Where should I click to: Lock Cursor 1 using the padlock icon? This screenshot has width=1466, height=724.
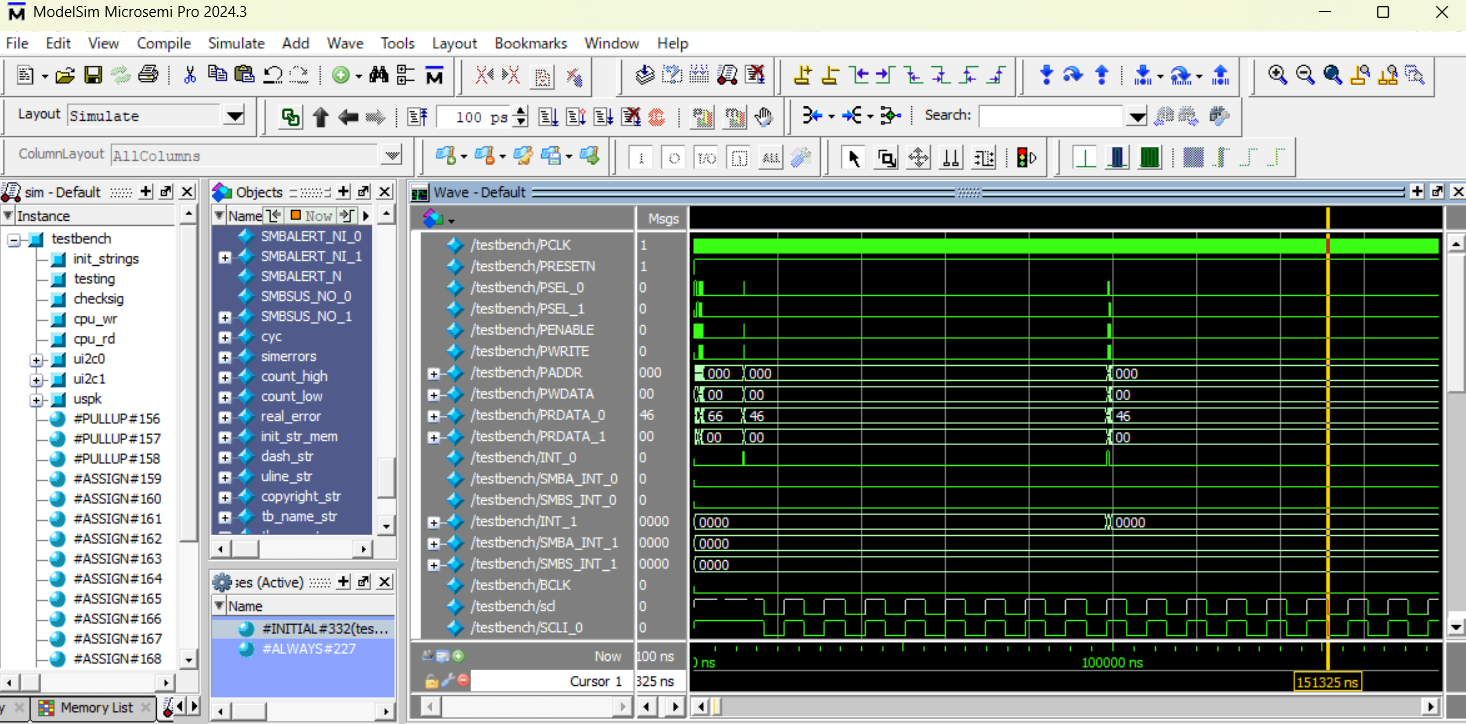coord(432,681)
